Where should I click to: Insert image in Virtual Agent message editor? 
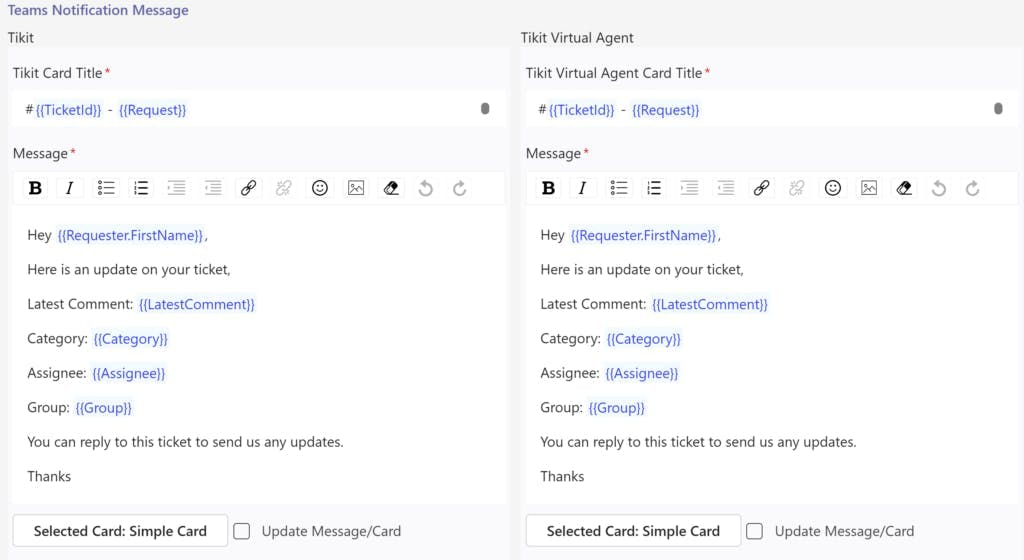(x=869, y=188)
